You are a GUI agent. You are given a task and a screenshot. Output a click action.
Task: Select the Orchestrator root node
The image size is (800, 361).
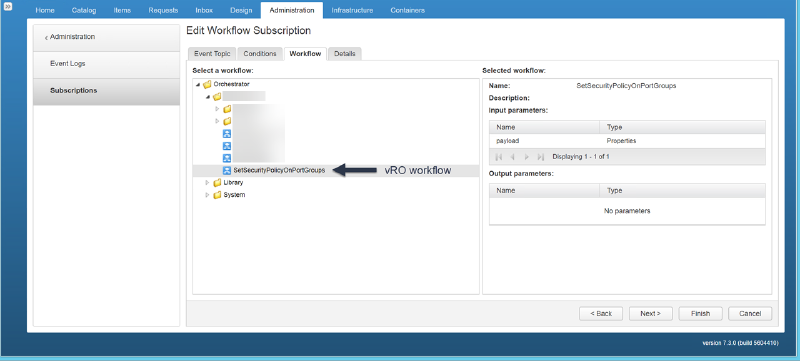coord(232,84)
